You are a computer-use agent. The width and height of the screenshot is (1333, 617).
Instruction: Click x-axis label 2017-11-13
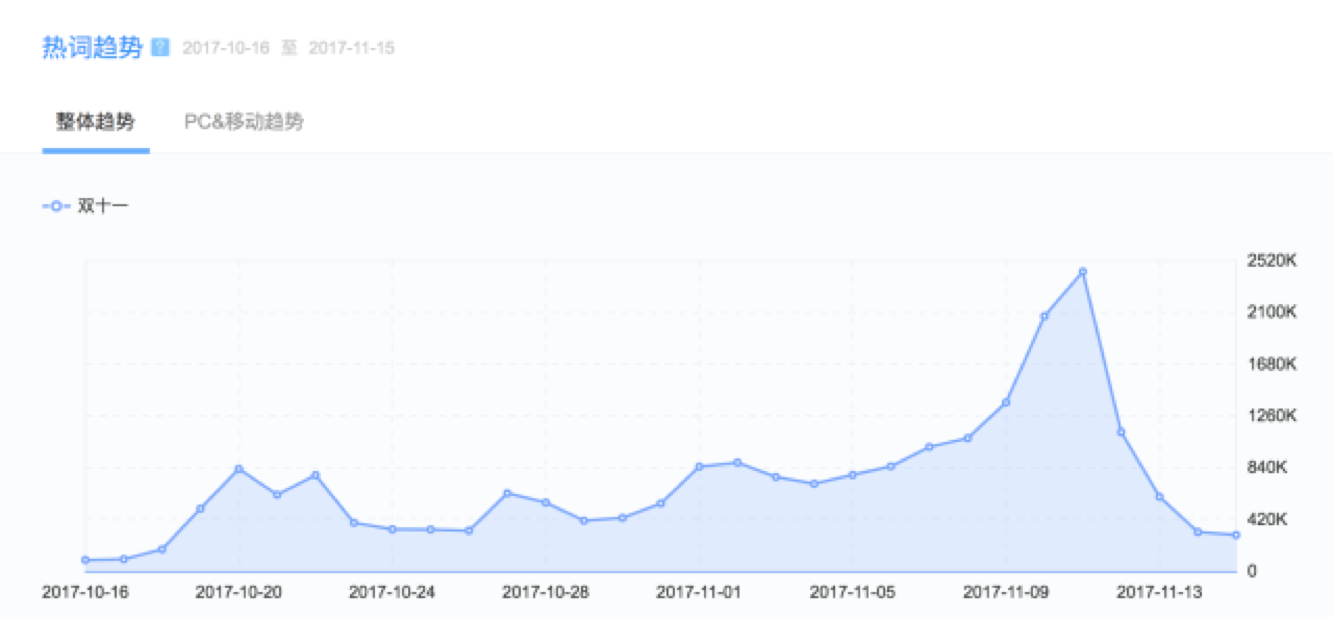click(1159, 592)
